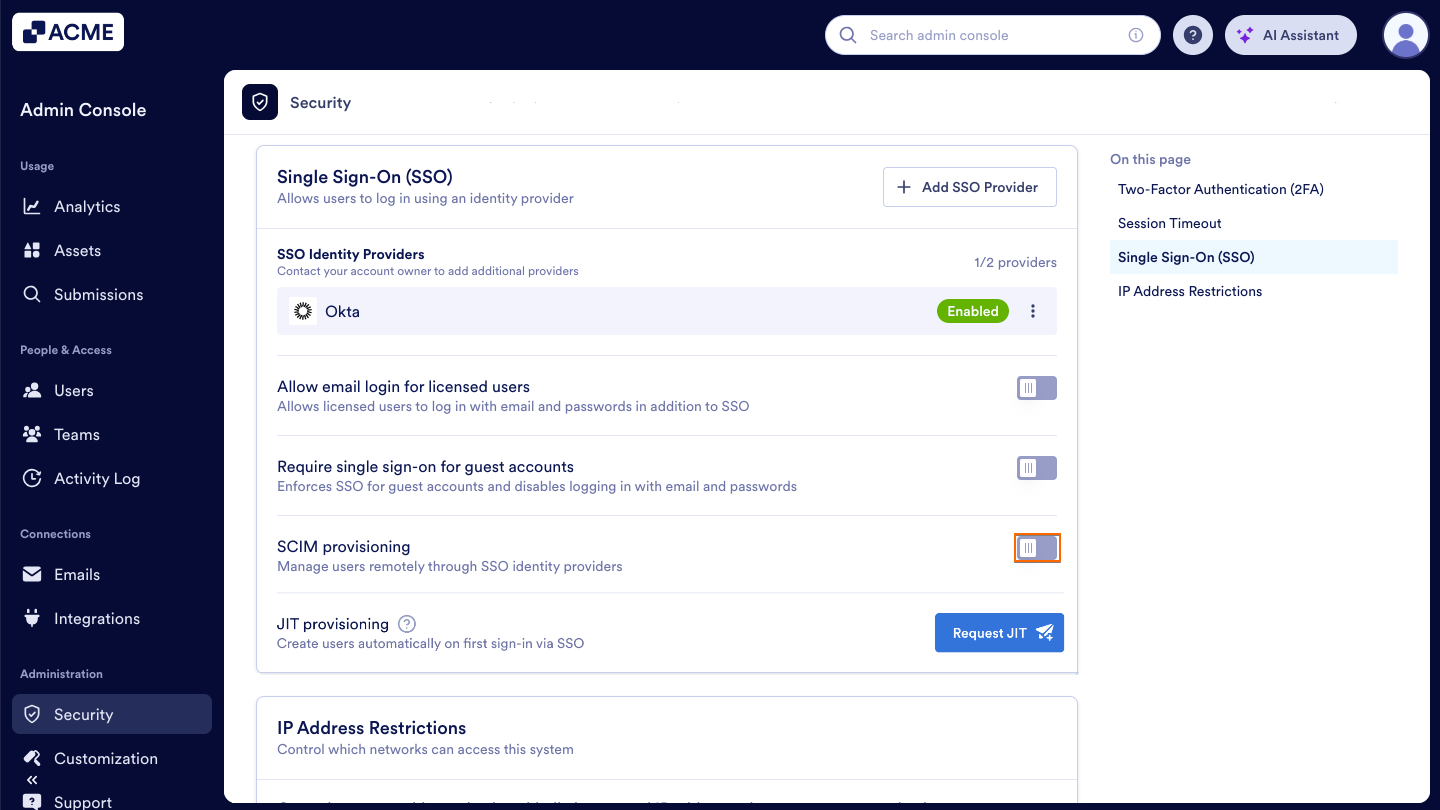Open the Emails connections page
This screenshot has width=1440, height=810.
(x=78, y=574)
